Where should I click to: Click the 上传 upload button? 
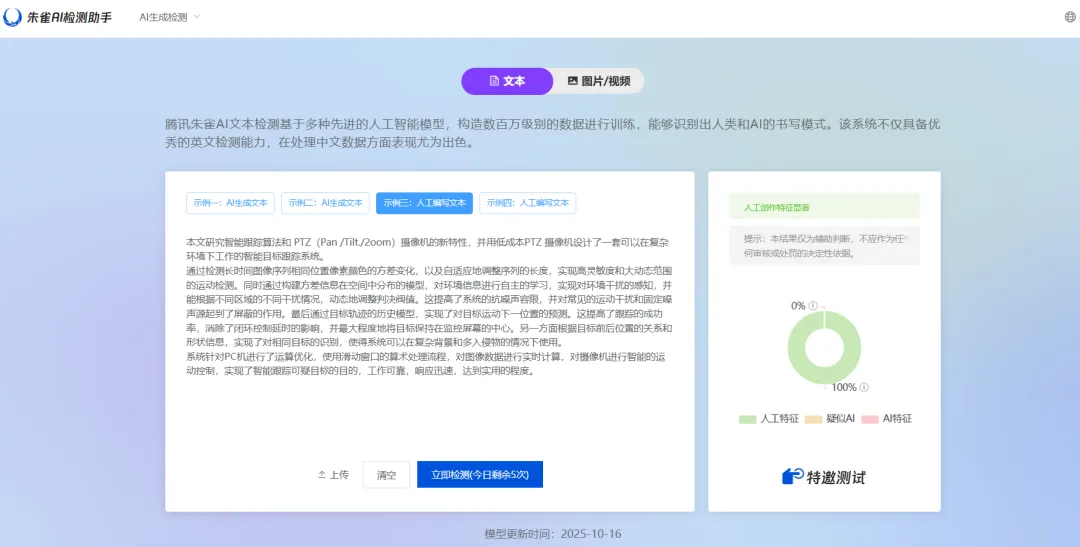pos(333,475)
